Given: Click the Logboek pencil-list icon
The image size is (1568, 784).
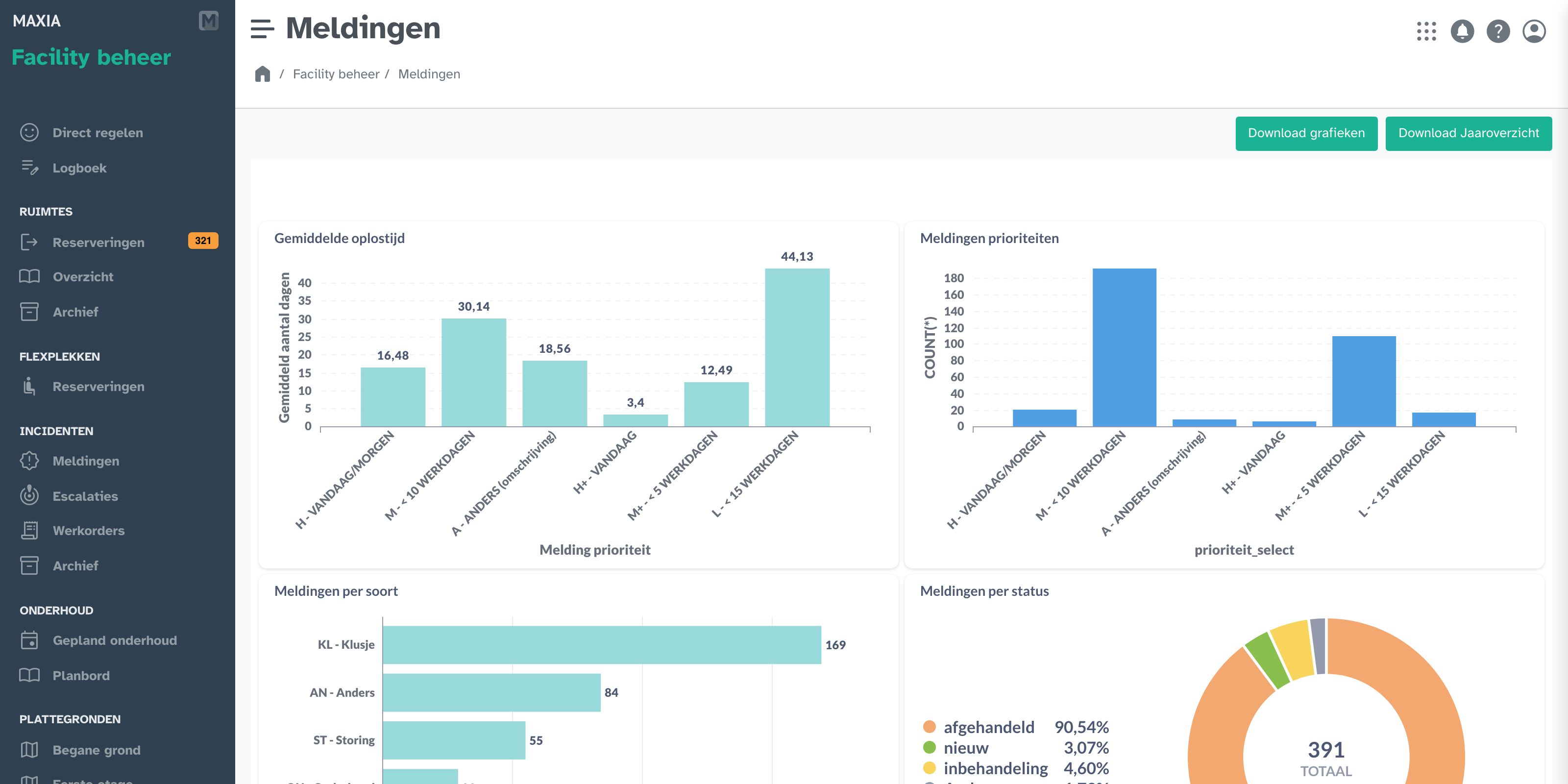Looking at the screenshot, I should (x=29, y=168).
